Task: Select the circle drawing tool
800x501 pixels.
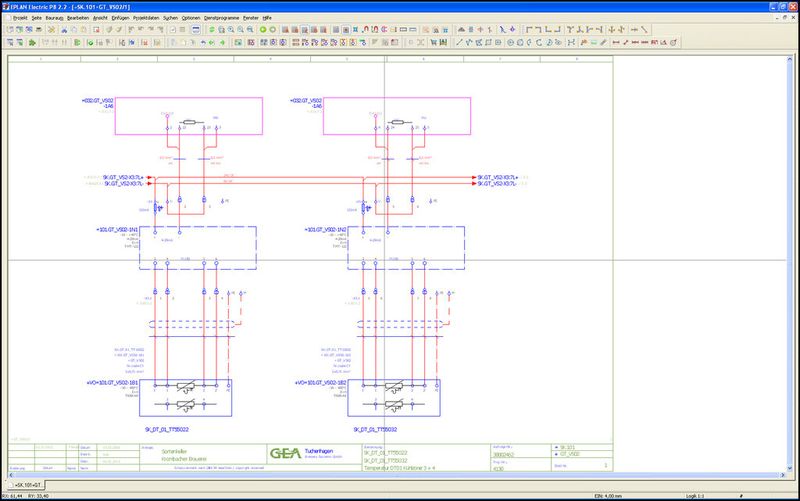Action: (511, 43)
